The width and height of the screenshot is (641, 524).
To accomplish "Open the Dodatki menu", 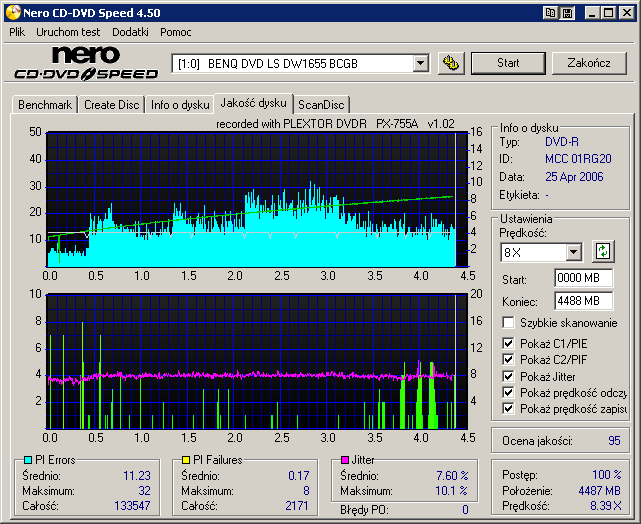I will pyautogui.click(x=130, y=32).
